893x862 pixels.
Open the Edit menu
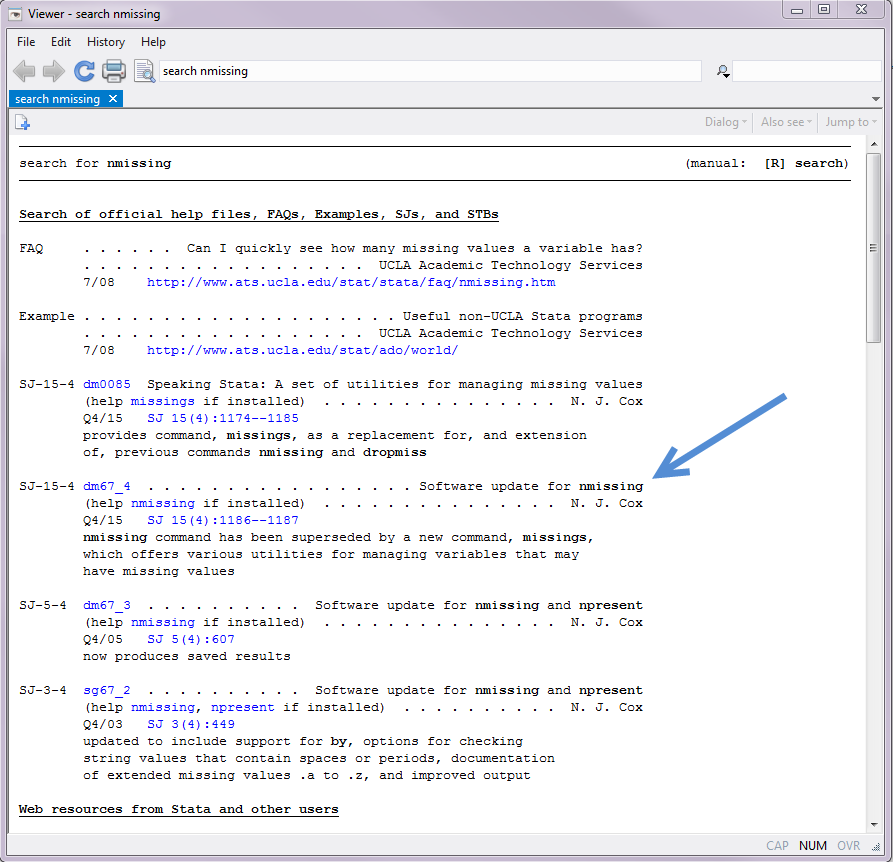(60, 42)
